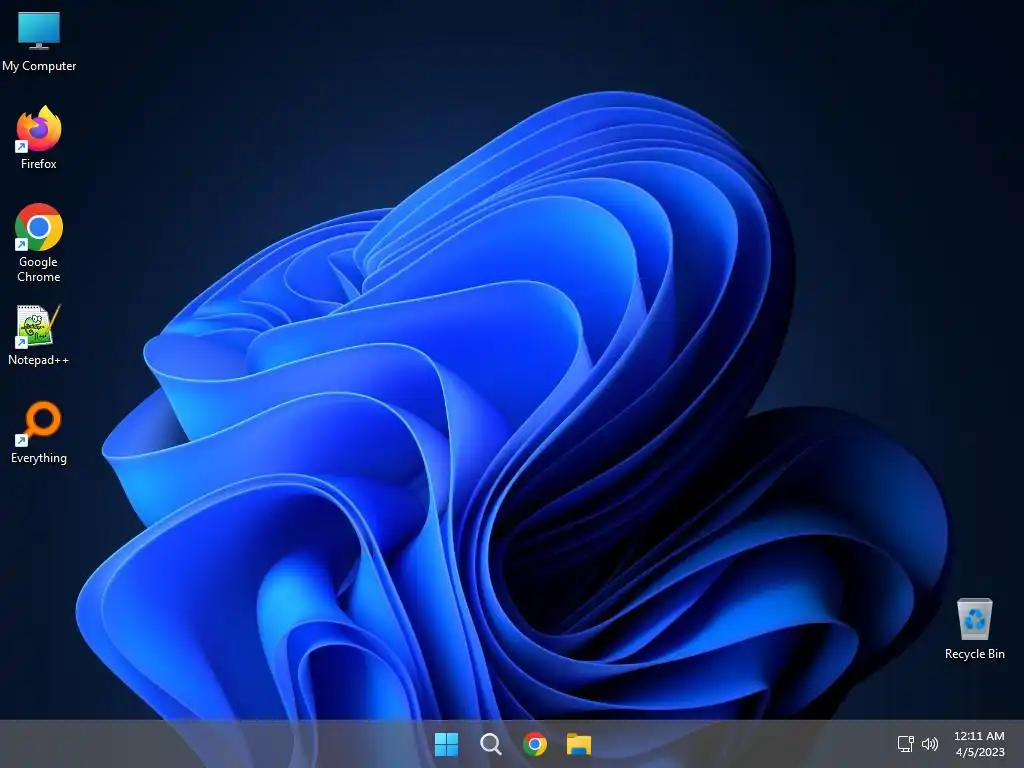This screenshot has width=1024, height=768.
Task: Open the volume speaker tray icon
Action: (x=930, y=744)
